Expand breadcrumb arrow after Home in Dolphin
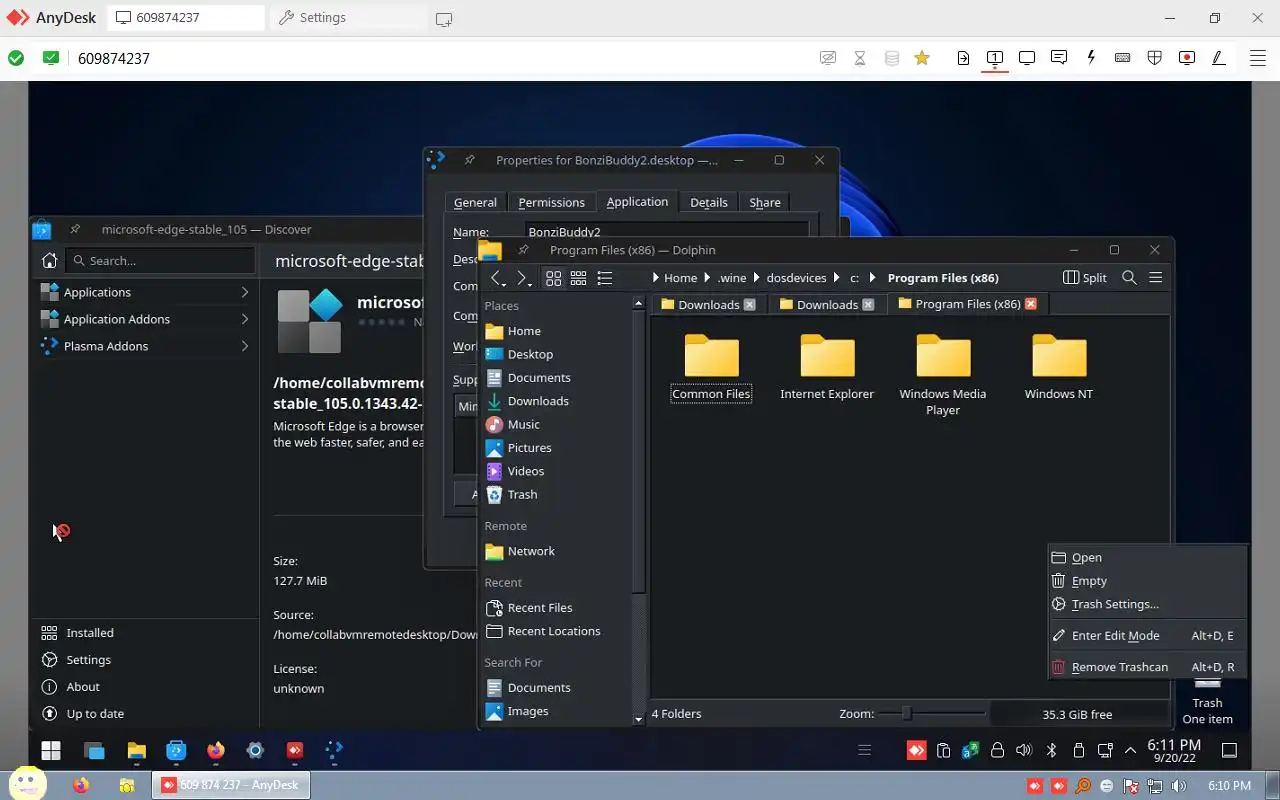The image size is (1280, 800). [x=706, y=278]
